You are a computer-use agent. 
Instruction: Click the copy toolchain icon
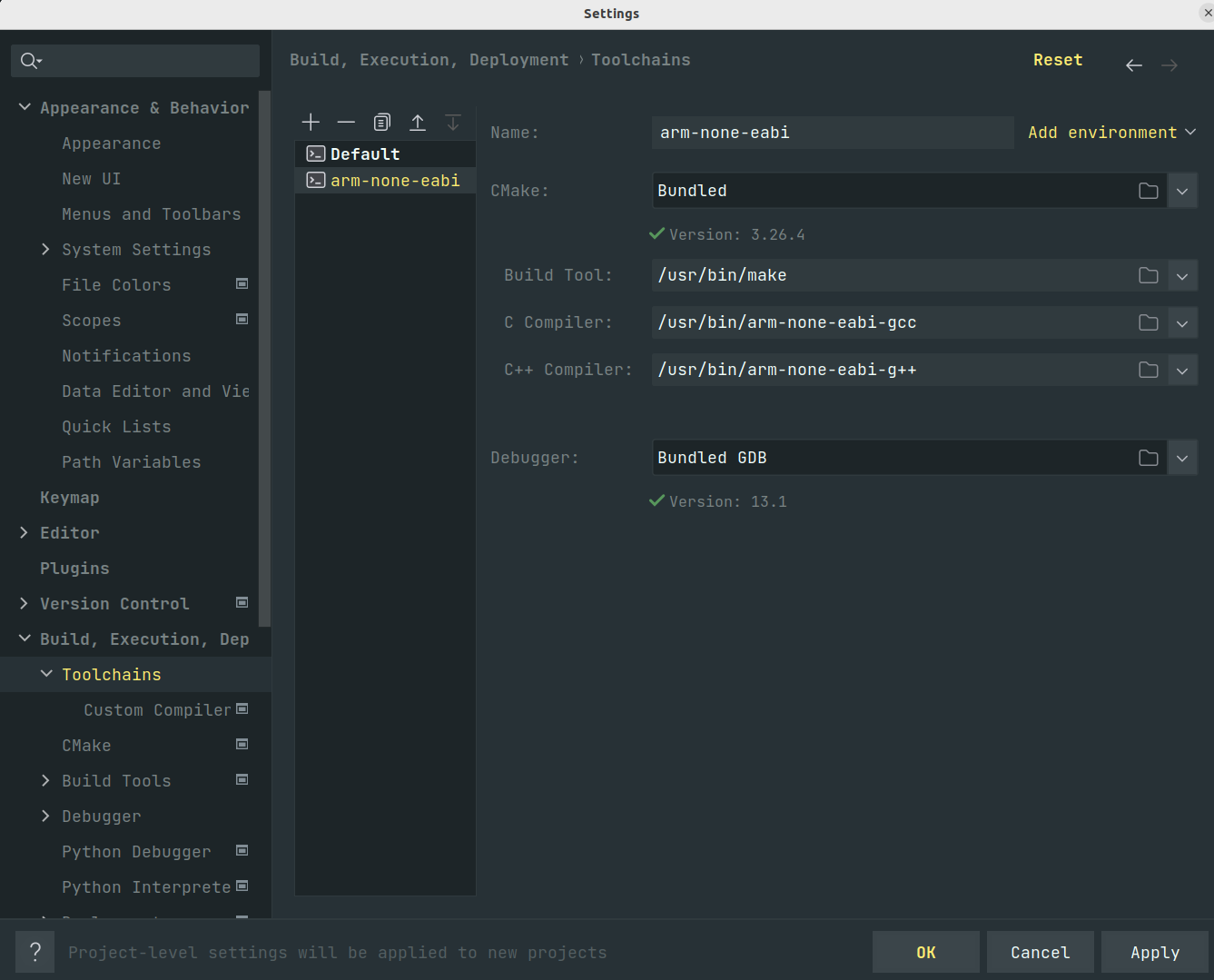(x=381, y=123)
